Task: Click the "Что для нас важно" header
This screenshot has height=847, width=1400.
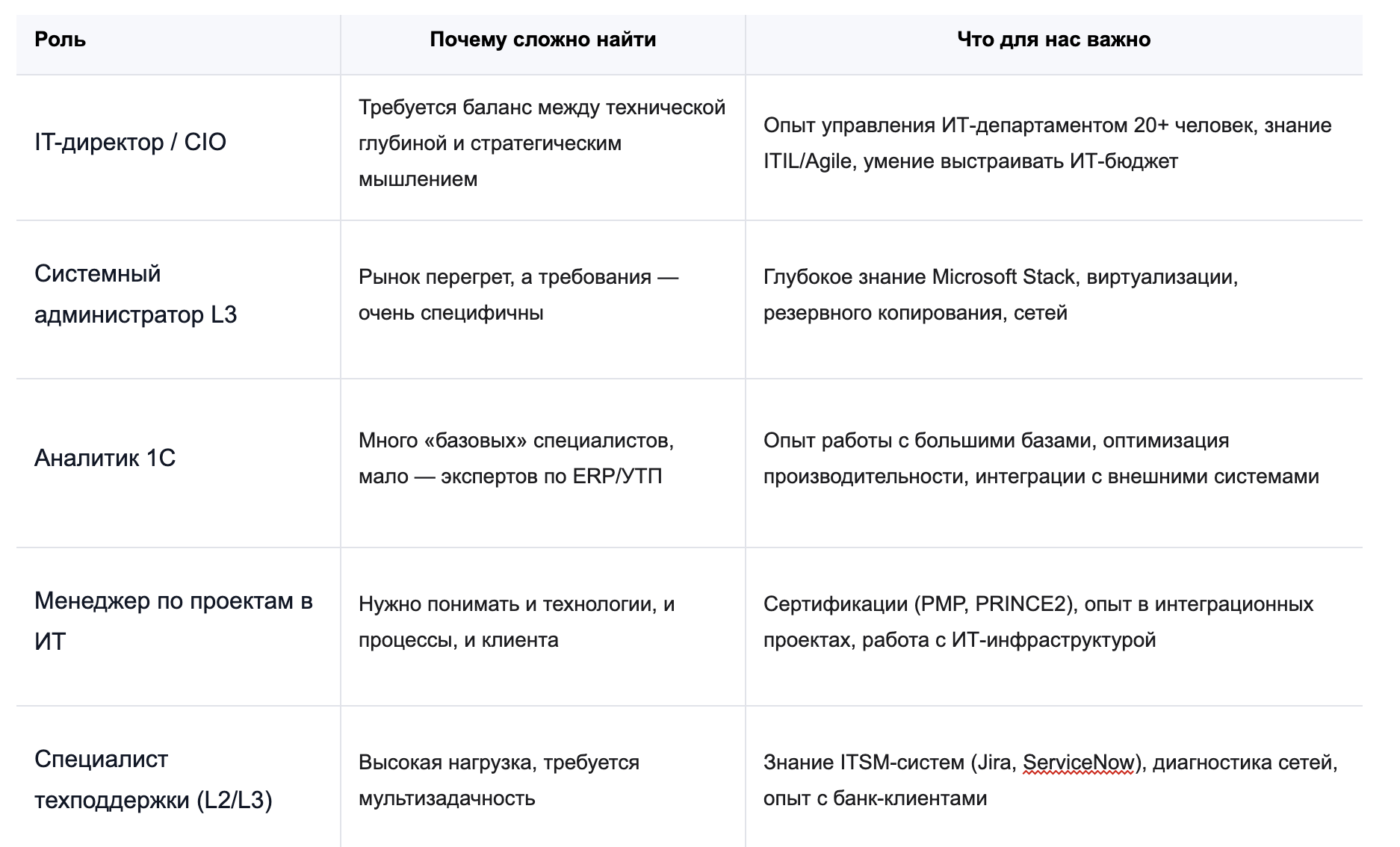Action: (1053, 40)
